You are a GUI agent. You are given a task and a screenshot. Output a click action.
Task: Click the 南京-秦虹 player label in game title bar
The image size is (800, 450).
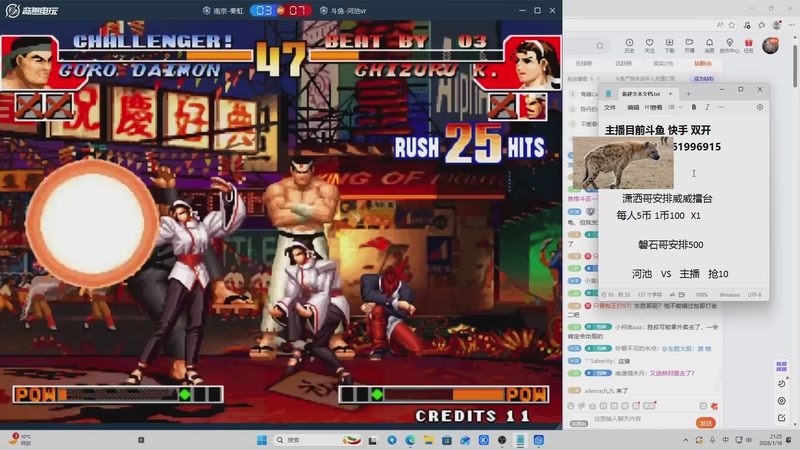(223, 11)
